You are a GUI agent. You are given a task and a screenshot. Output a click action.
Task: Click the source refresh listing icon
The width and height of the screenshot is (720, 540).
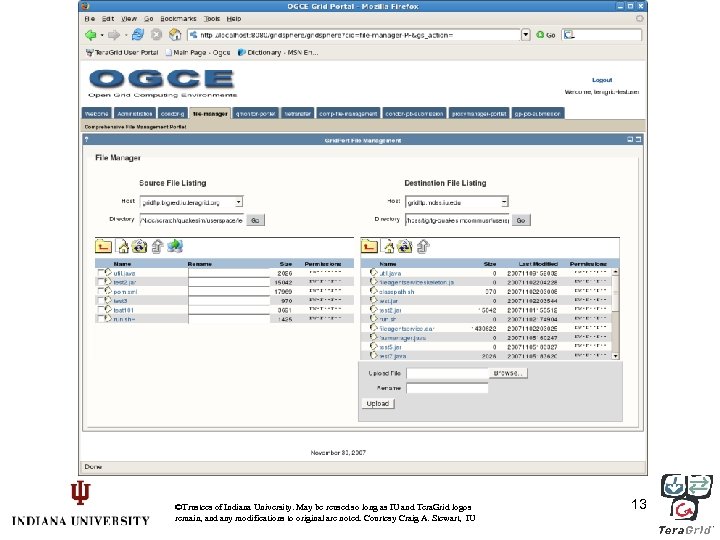(140, 247)
